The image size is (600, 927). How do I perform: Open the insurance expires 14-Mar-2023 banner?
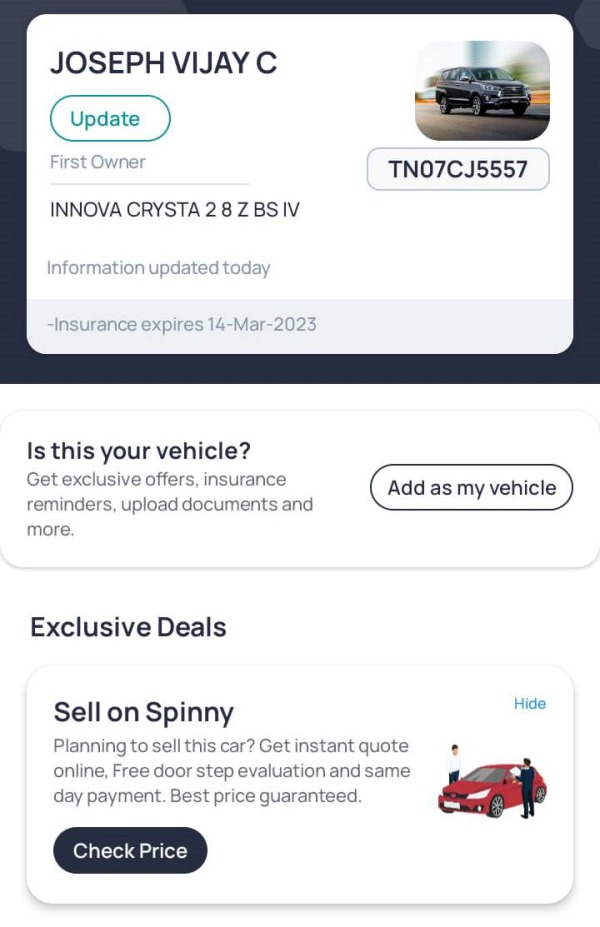point(182,325)
